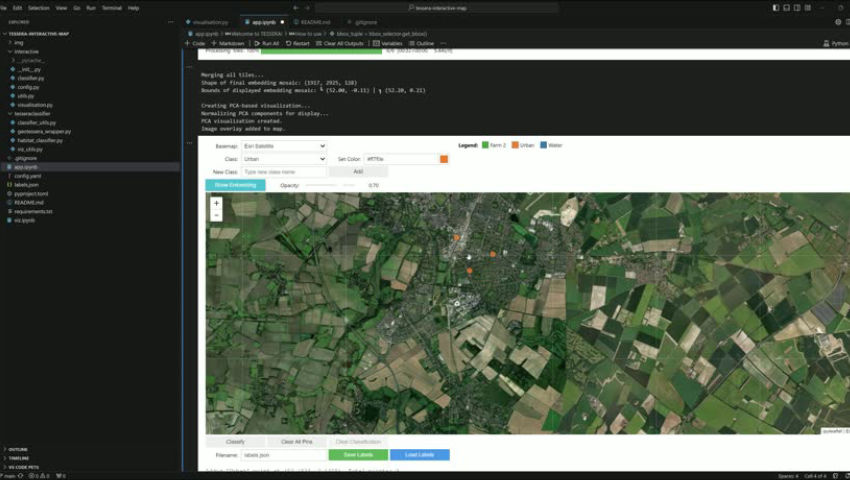Click the Filename field showing labels.json
This screenshot has width=850, height=480.
click(284, 455)
